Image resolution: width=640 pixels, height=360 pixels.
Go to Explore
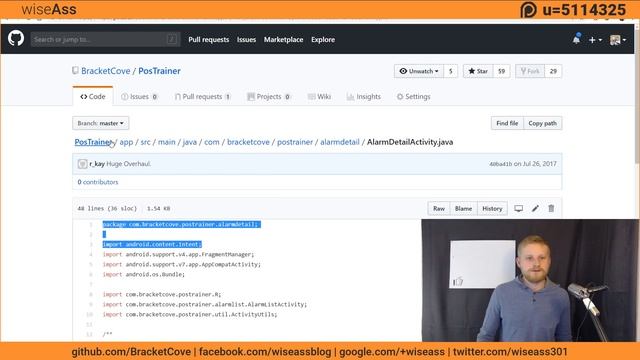pyautogui.click(x=323, y=40)
